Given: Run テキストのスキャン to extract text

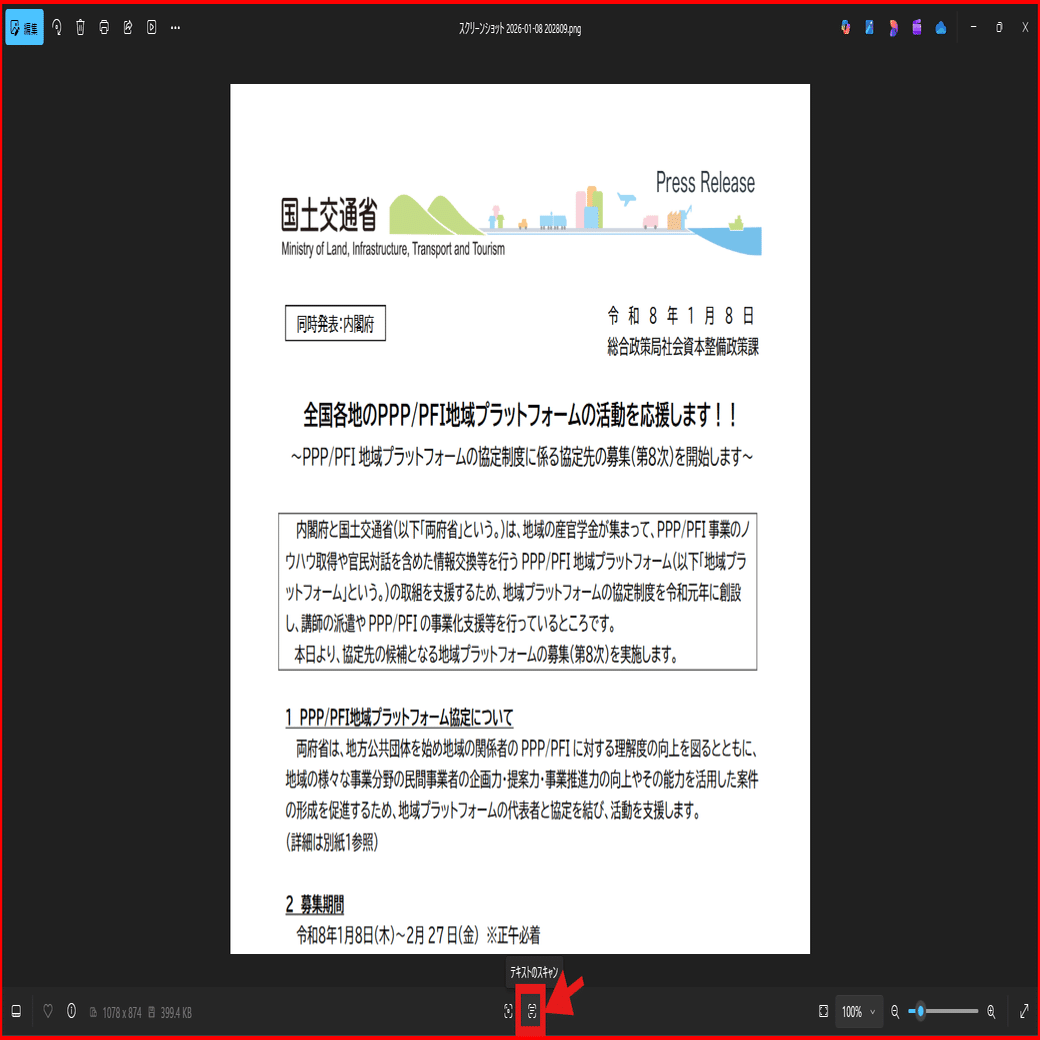Looking at the screenshot, I should pos(530,1011).
